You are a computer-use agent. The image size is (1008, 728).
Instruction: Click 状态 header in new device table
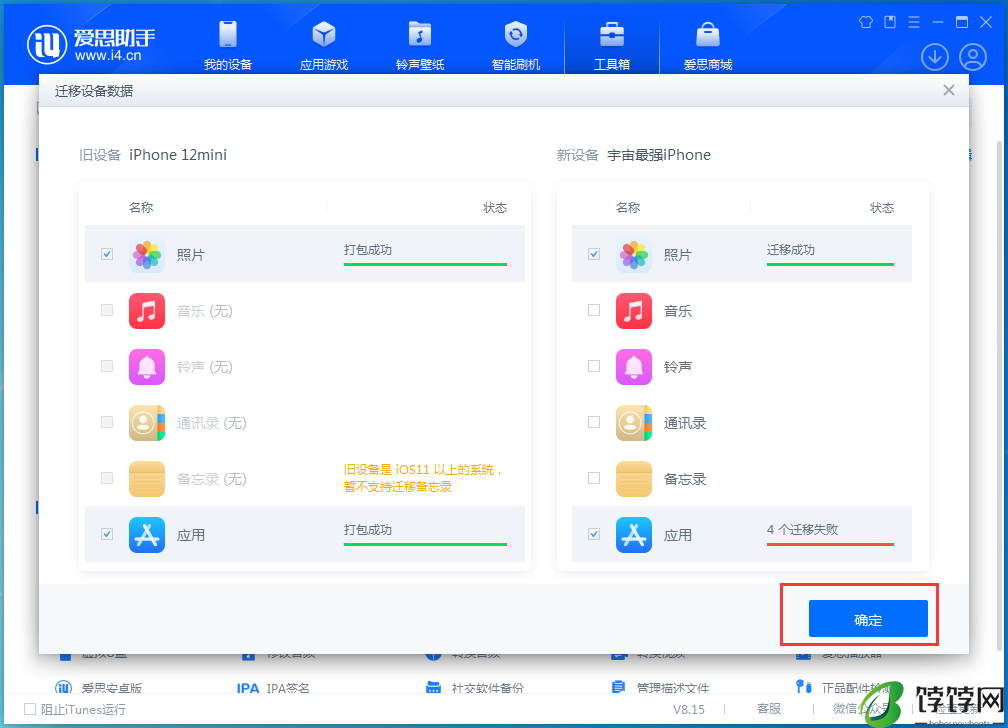882,208
